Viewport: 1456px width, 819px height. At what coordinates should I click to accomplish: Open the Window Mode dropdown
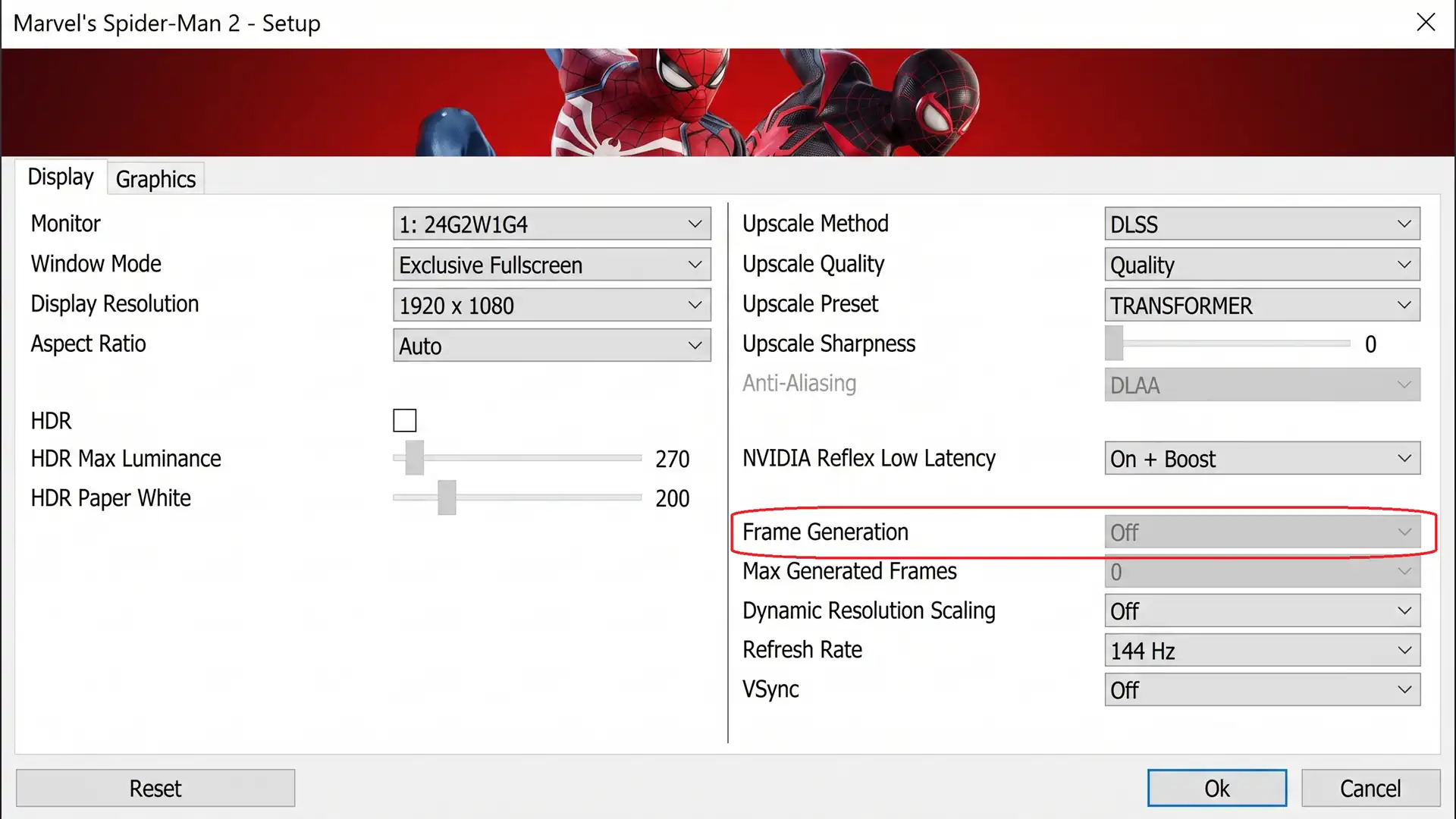tap(551, 265)
